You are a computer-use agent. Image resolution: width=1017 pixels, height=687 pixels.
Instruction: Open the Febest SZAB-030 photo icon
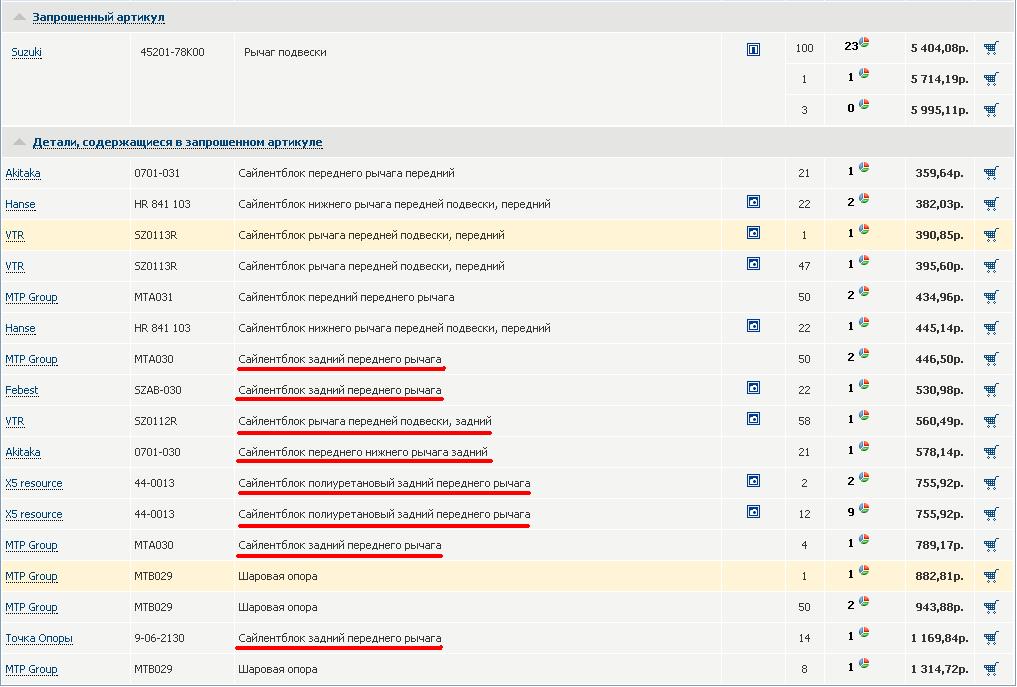click(x=753, y=388)
